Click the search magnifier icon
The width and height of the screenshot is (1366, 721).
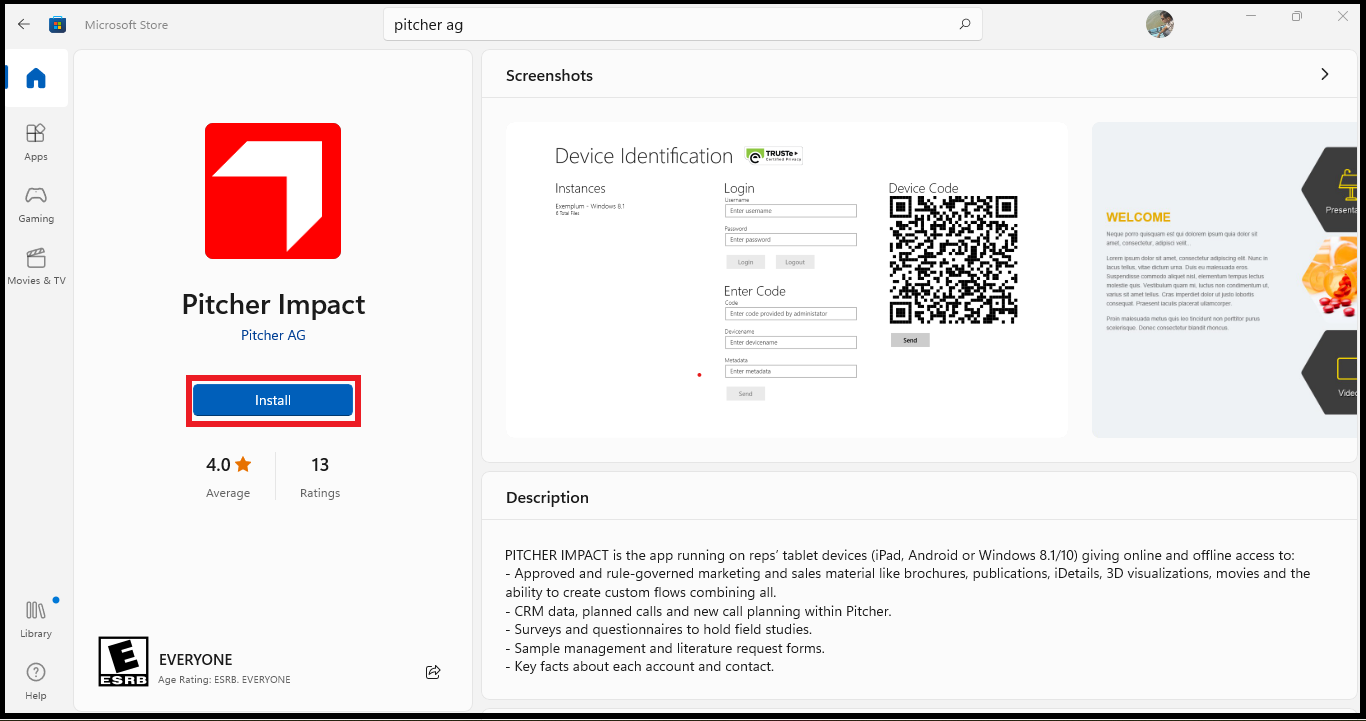(963, 23)
